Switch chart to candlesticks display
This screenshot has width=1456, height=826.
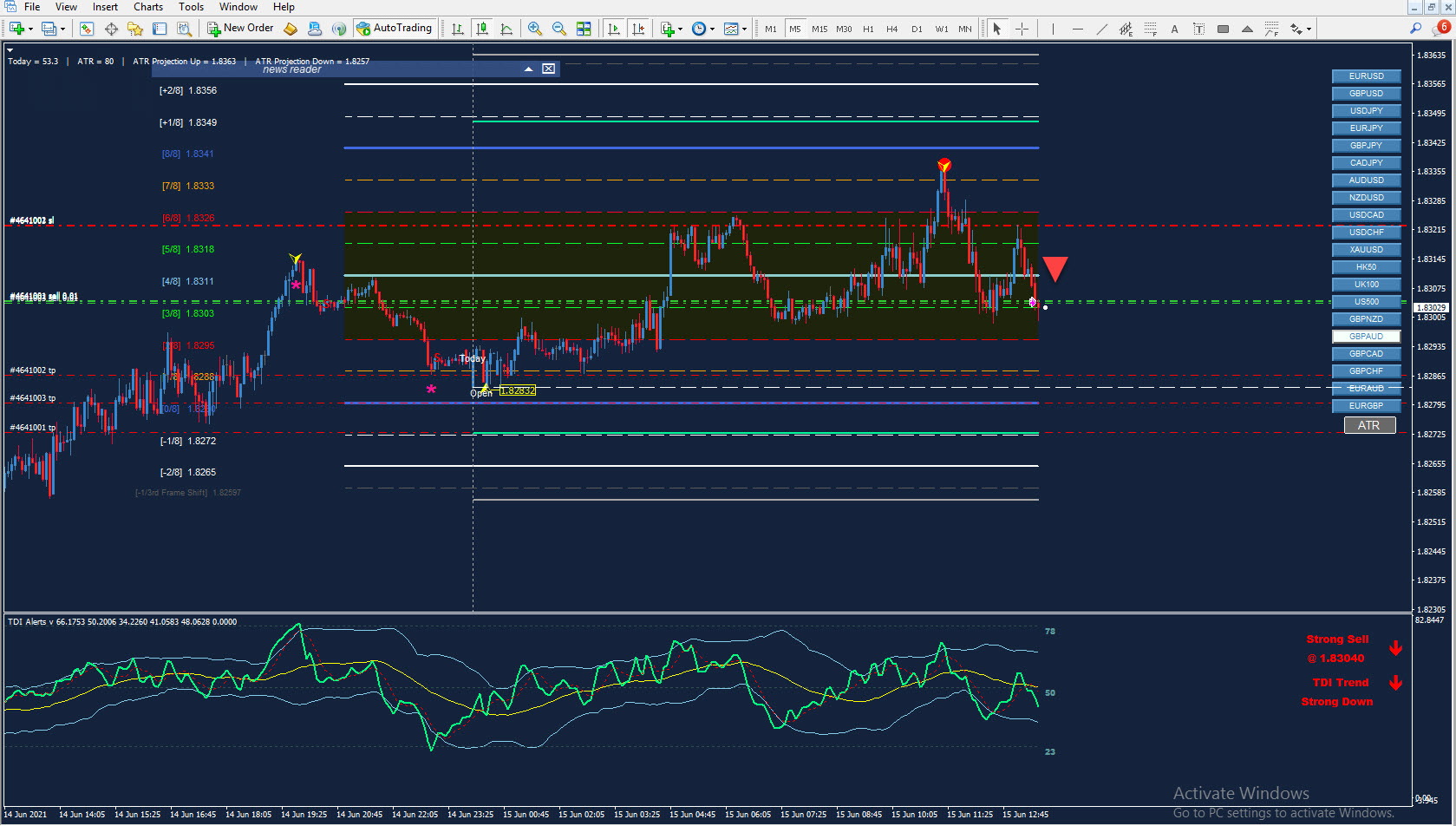[482, 29]
